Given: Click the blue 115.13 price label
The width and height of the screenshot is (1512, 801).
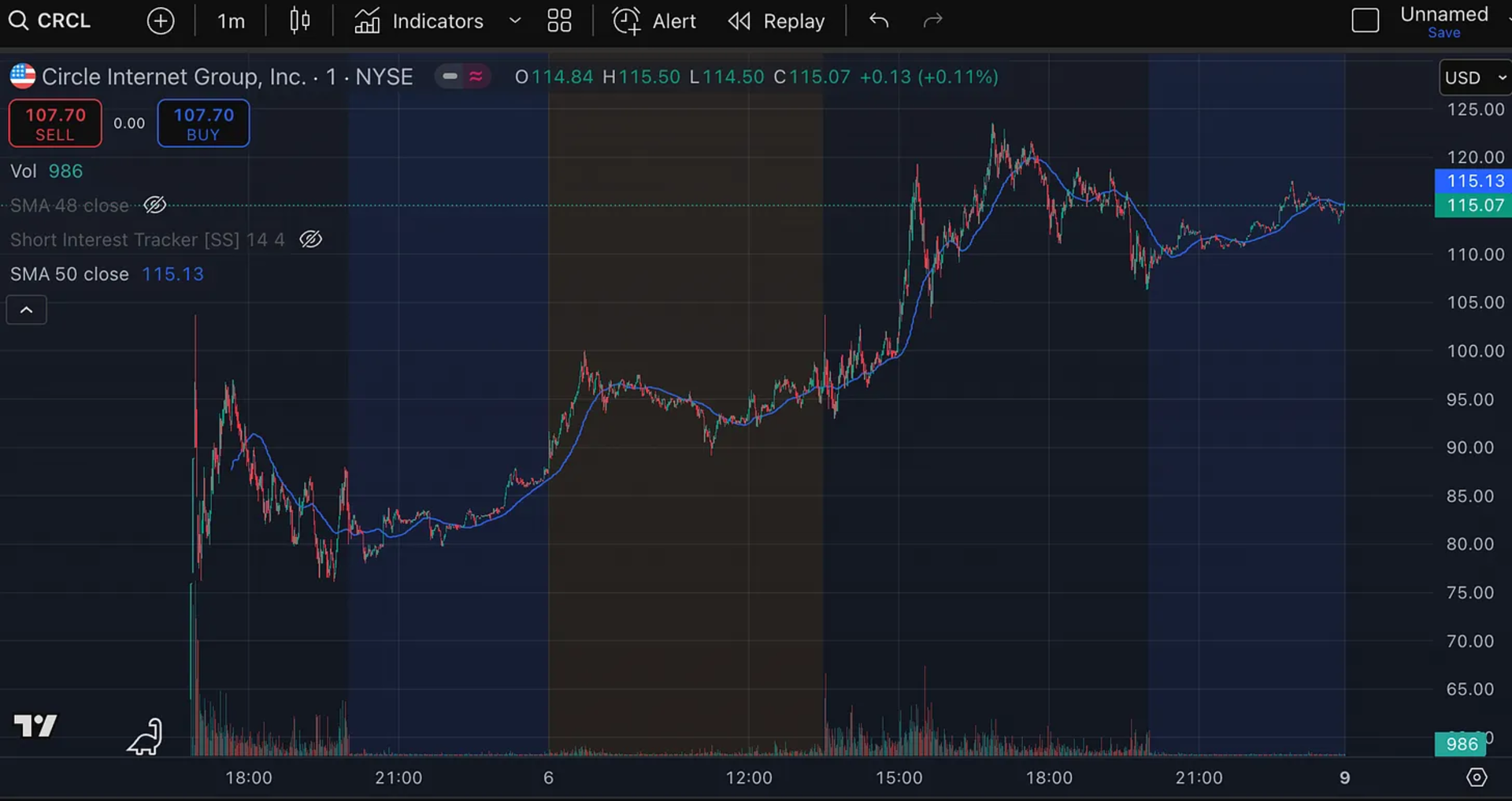Looking at the screenshot, I should coord(1473,181).
